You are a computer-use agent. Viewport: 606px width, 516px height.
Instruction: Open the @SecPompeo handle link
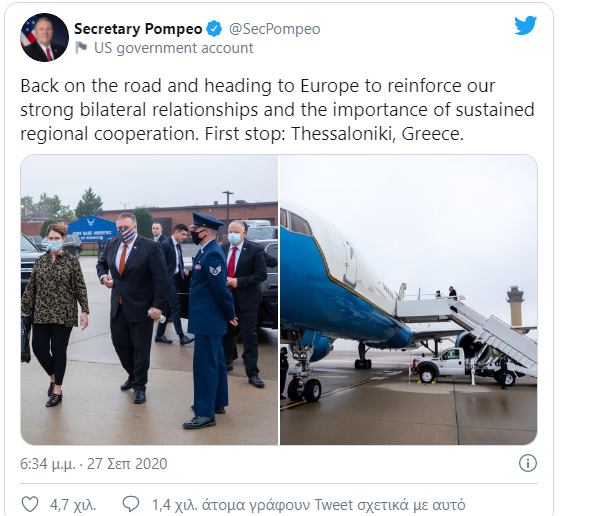[275, 29]
